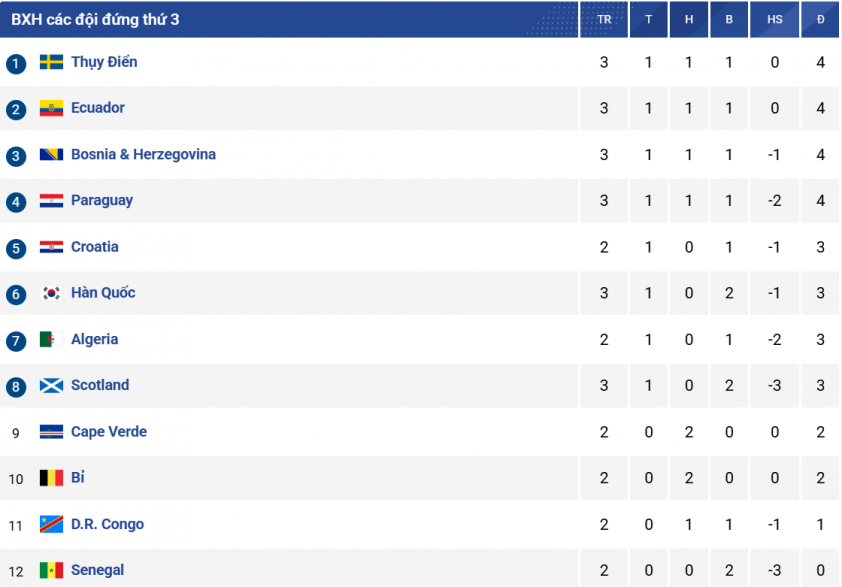The height and width of the screenshot is (587, 842).
Task: Open the Senegal team link
Action: pos(97,570)
